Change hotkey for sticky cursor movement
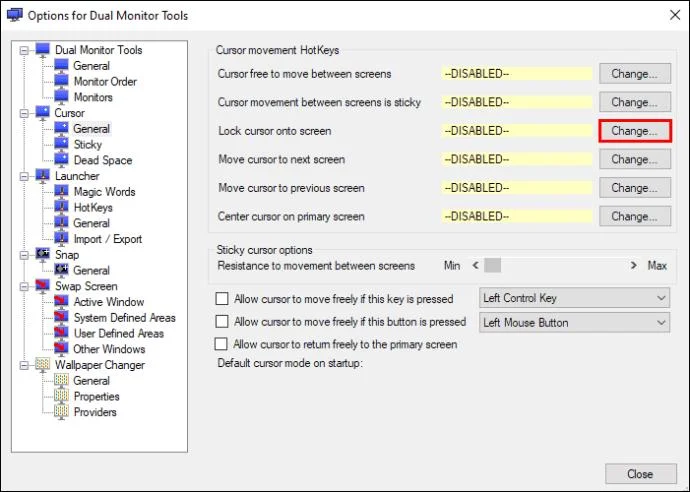 tap(635, 102)
